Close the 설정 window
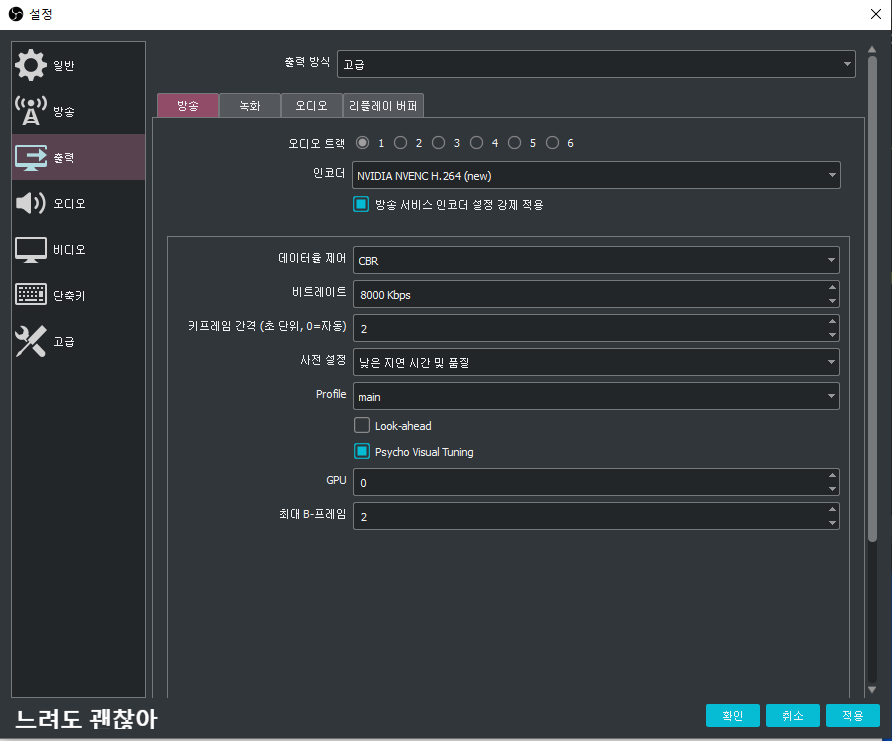The height and width of the screenshot is (741, 892). tap(876, 14)
